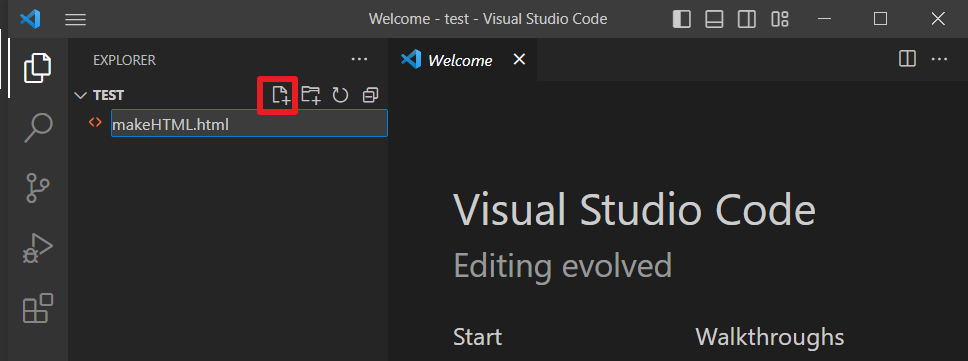Open the Explorer view in activity bar
The height and width of the screenshot is (361, 968).
click(38, 68)
